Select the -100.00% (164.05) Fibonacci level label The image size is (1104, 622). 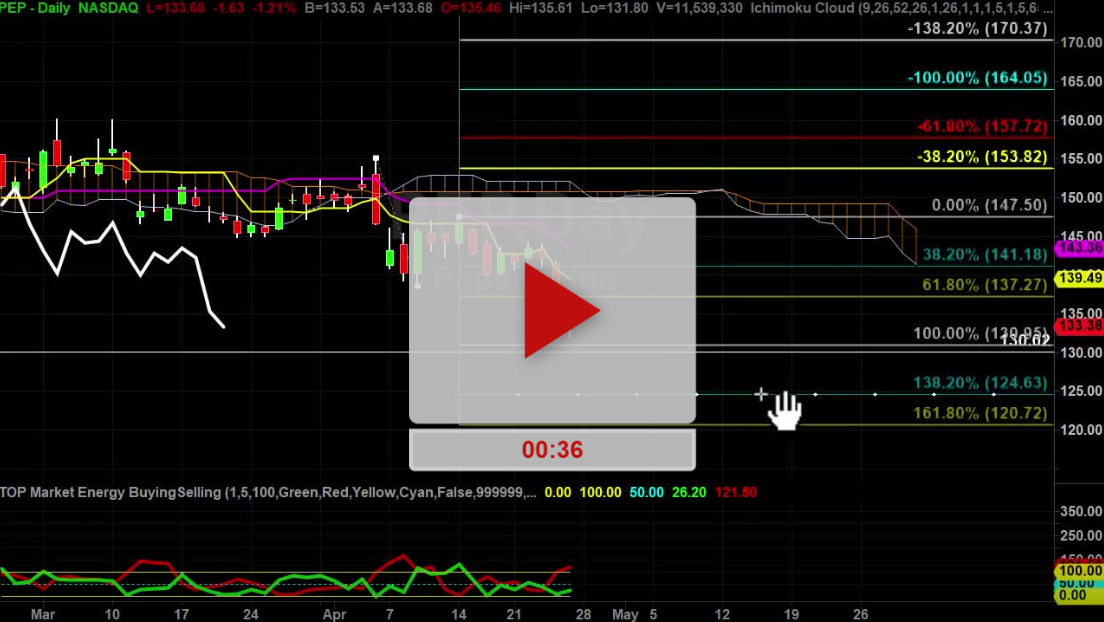(x=977, y=77)
